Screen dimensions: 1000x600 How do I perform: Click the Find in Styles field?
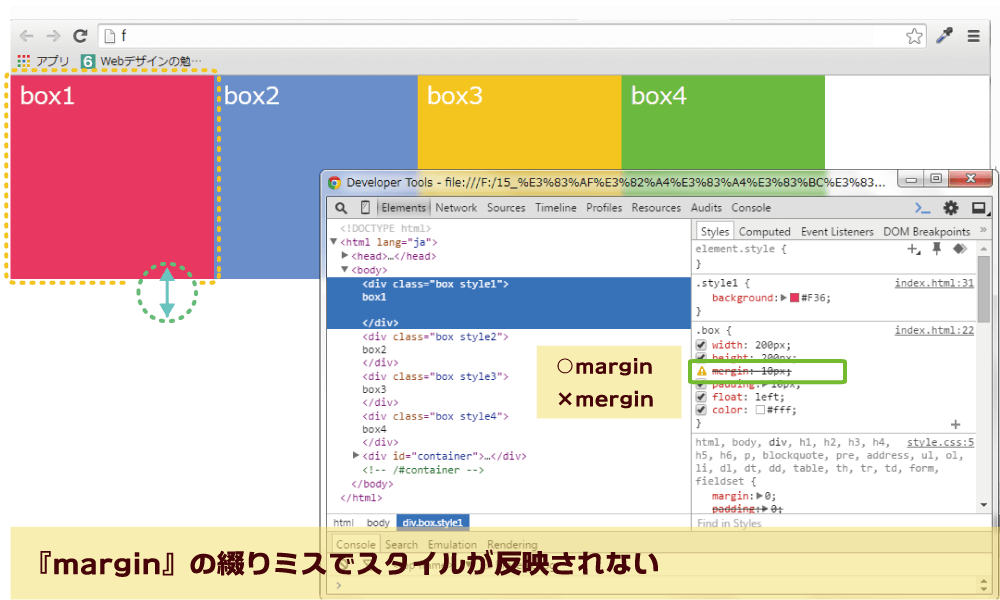[727, 523]
